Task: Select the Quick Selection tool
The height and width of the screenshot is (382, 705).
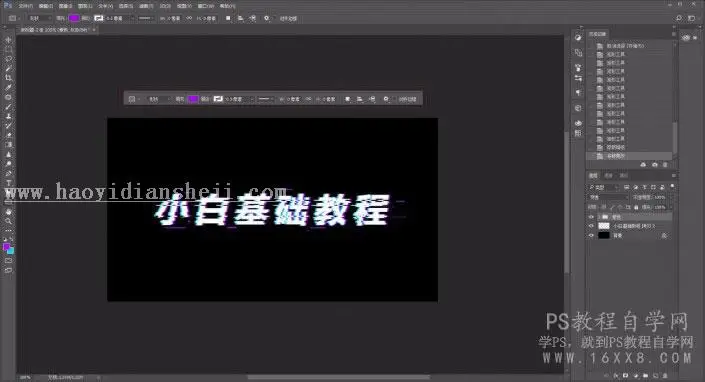Action: [9, 68]
